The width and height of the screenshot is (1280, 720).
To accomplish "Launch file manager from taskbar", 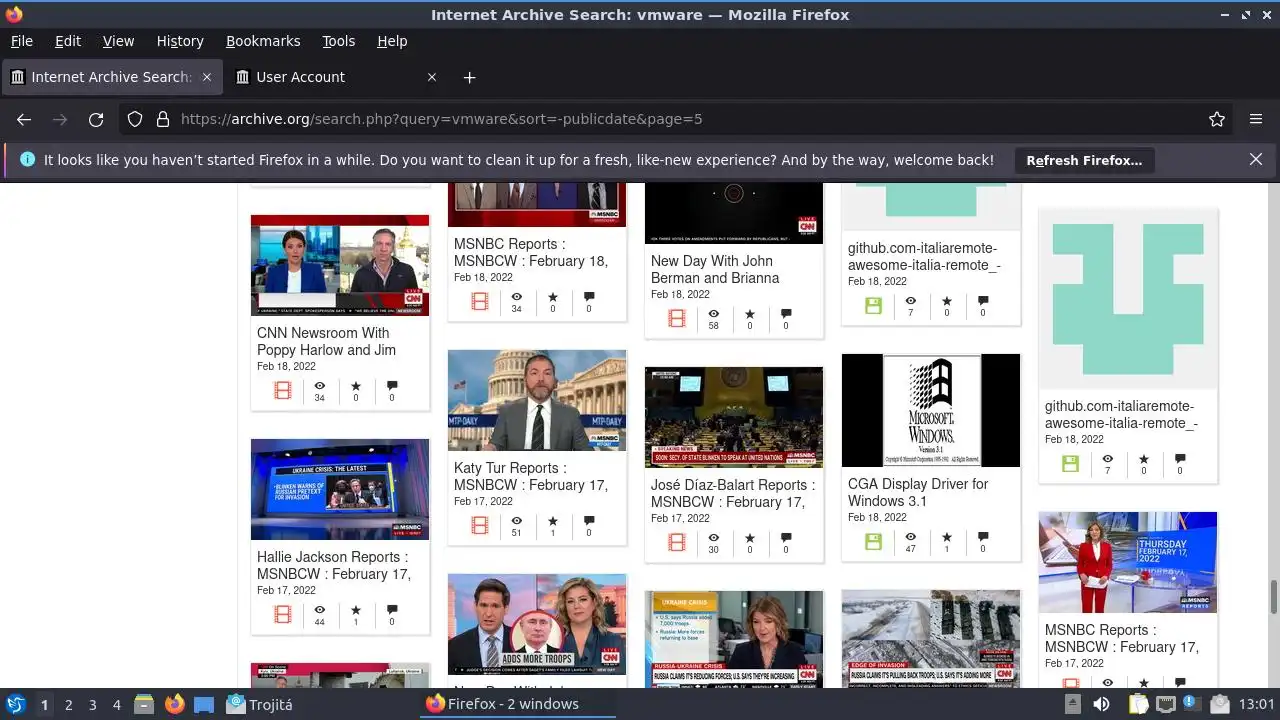I will (144, 704).
